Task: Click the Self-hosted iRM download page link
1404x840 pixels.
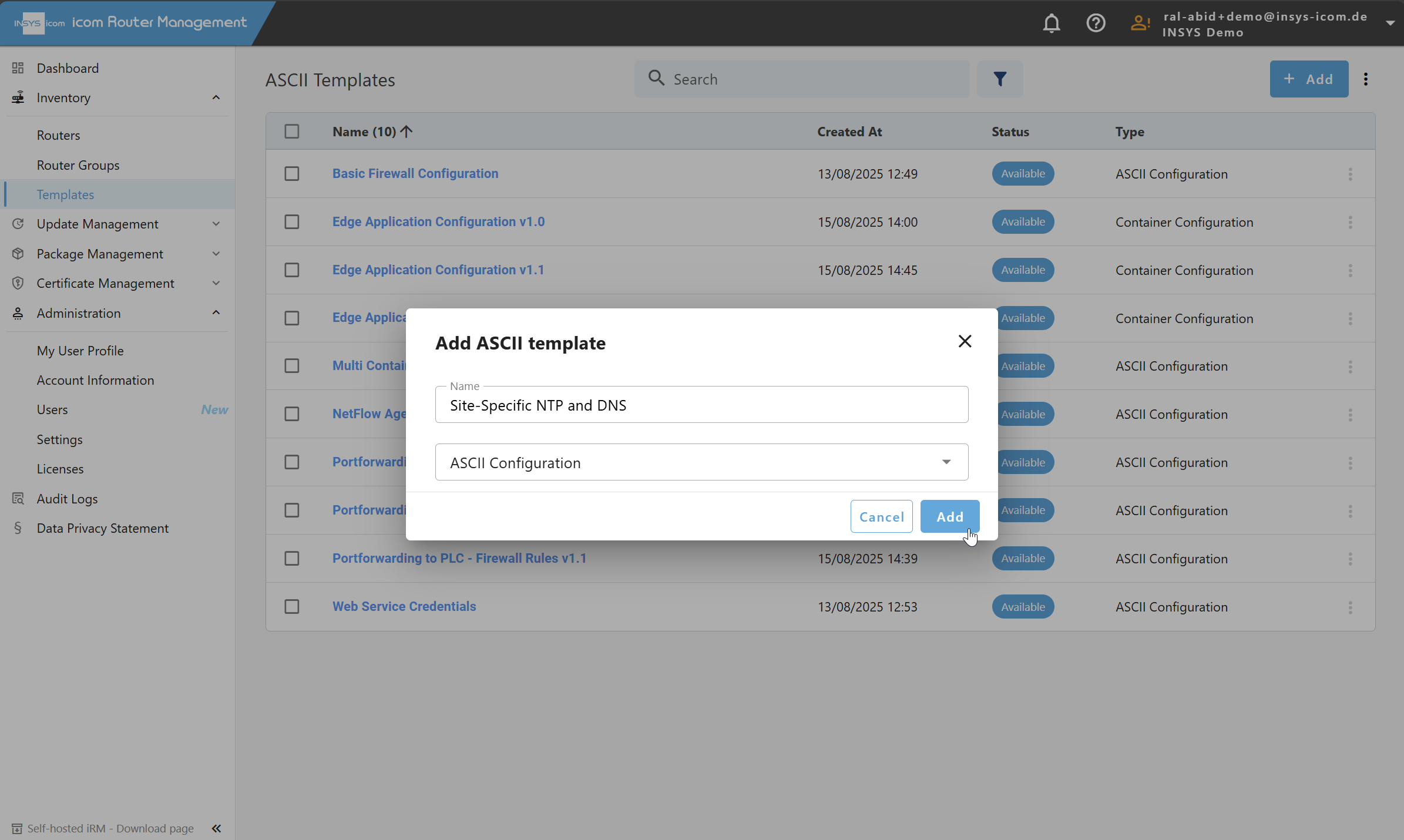Action: (x=110, y=828)
